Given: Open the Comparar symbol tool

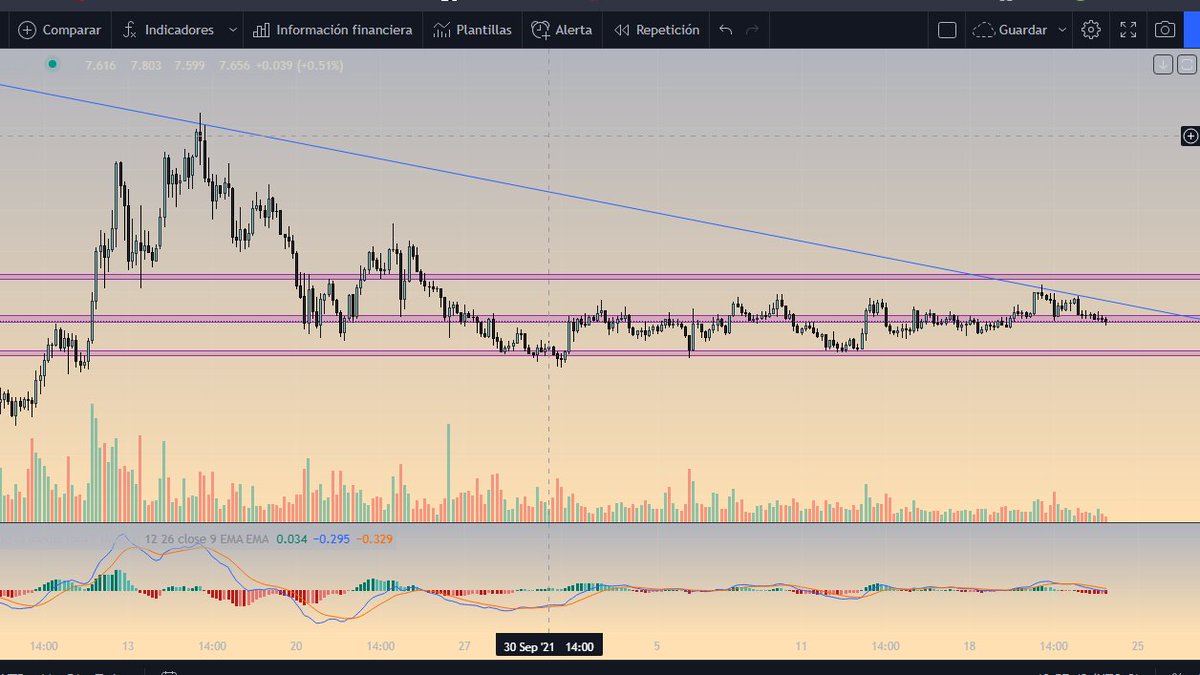Looking at the screenshot, I should [x=60, y=30].
